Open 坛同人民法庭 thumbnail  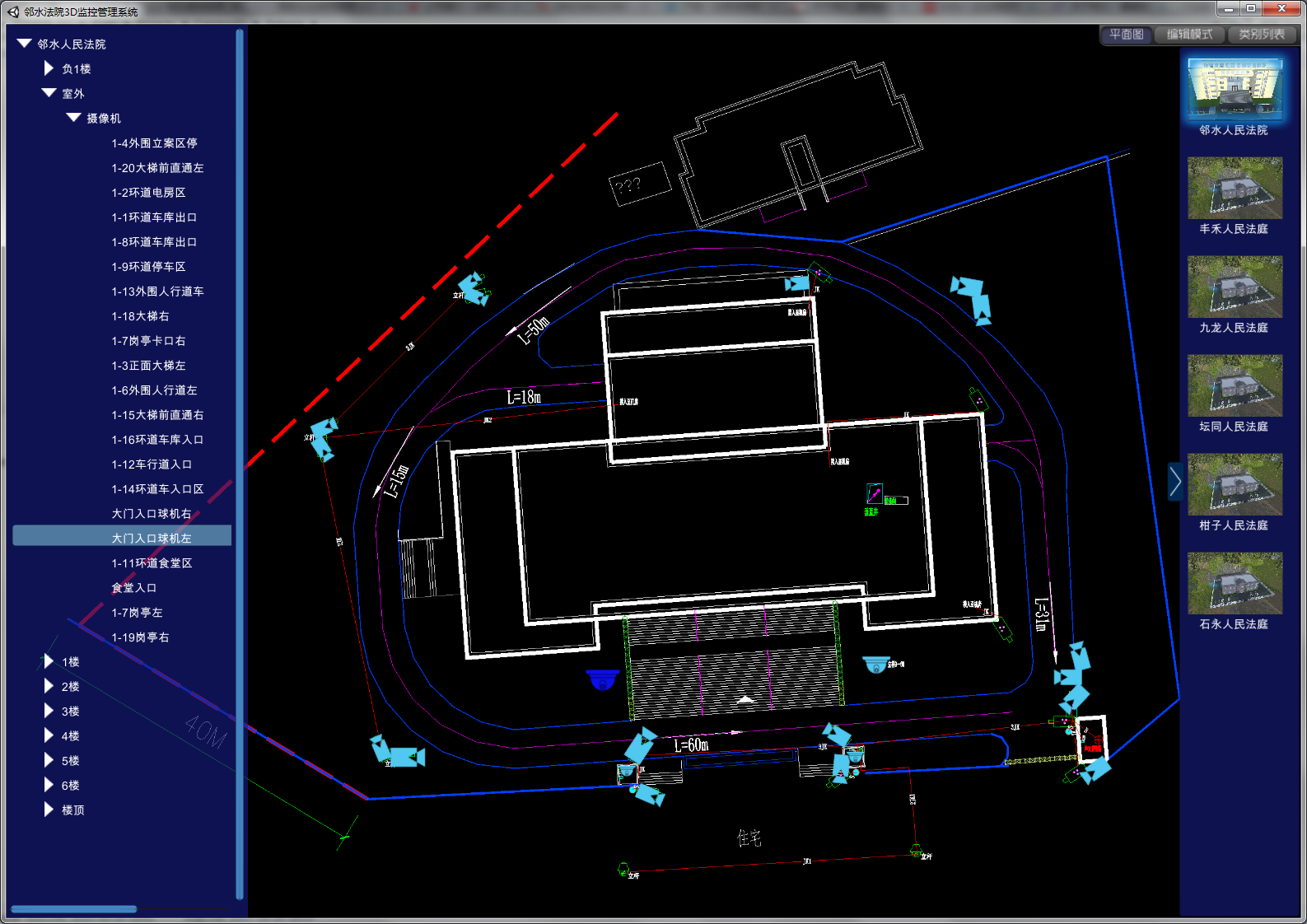point(1235,385)
